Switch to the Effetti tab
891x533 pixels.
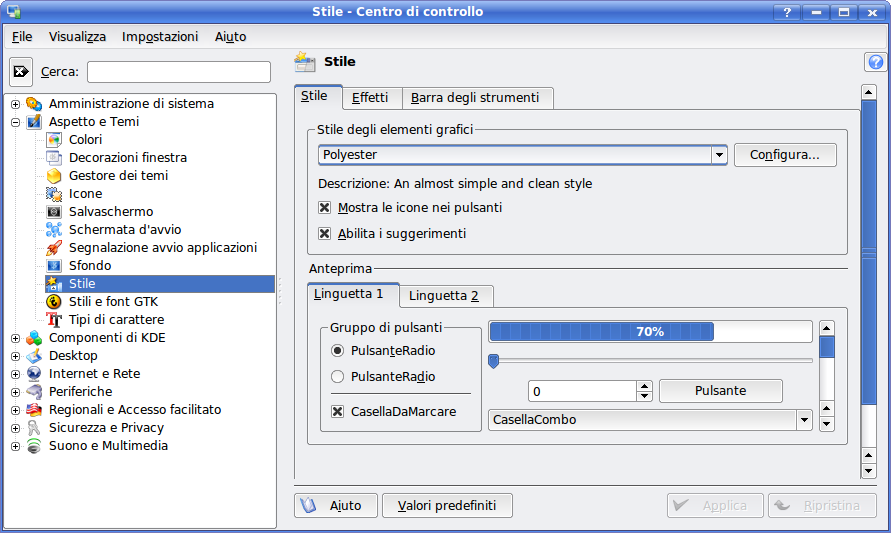point(370,98)
